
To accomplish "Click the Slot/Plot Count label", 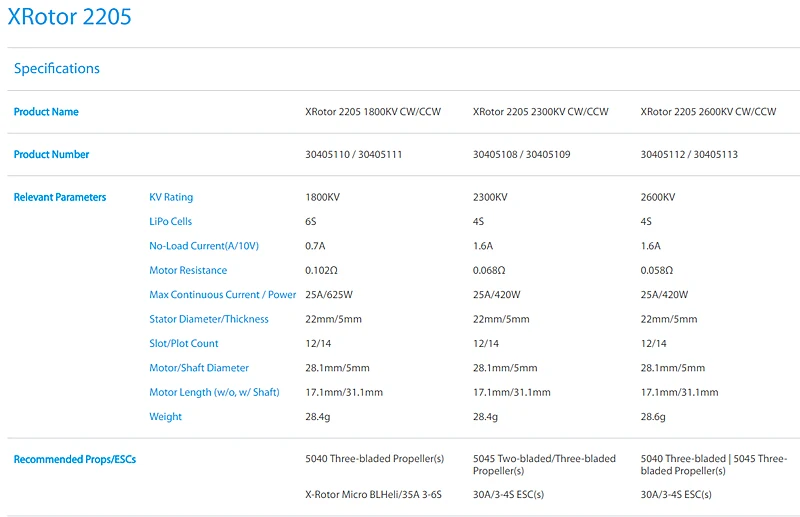I will 184,343.
